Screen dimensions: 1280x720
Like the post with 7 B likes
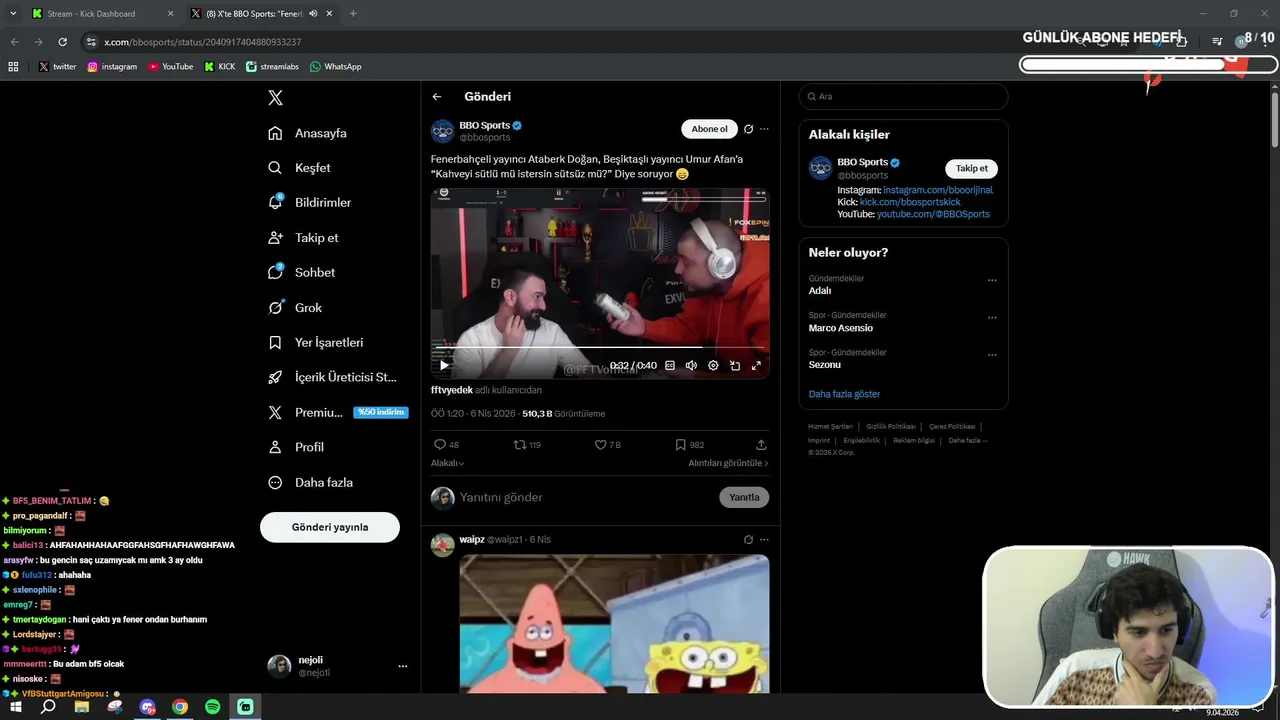coord(608,445)
